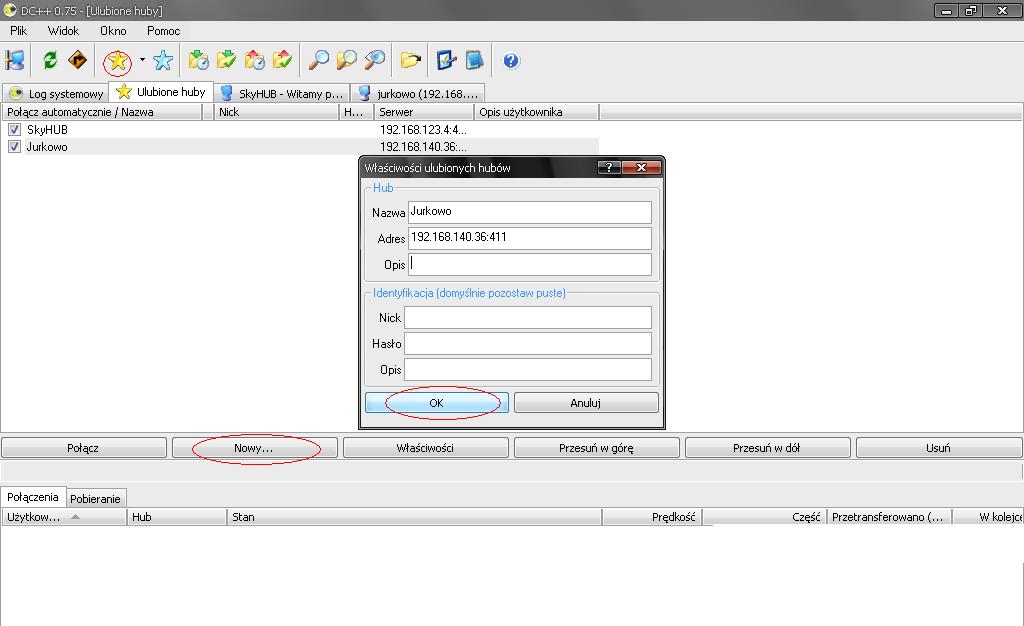Viewport: 1024px width, 626px height.
Task: Click the green Reconnect arrows icon
Action: tap(50, 61)
